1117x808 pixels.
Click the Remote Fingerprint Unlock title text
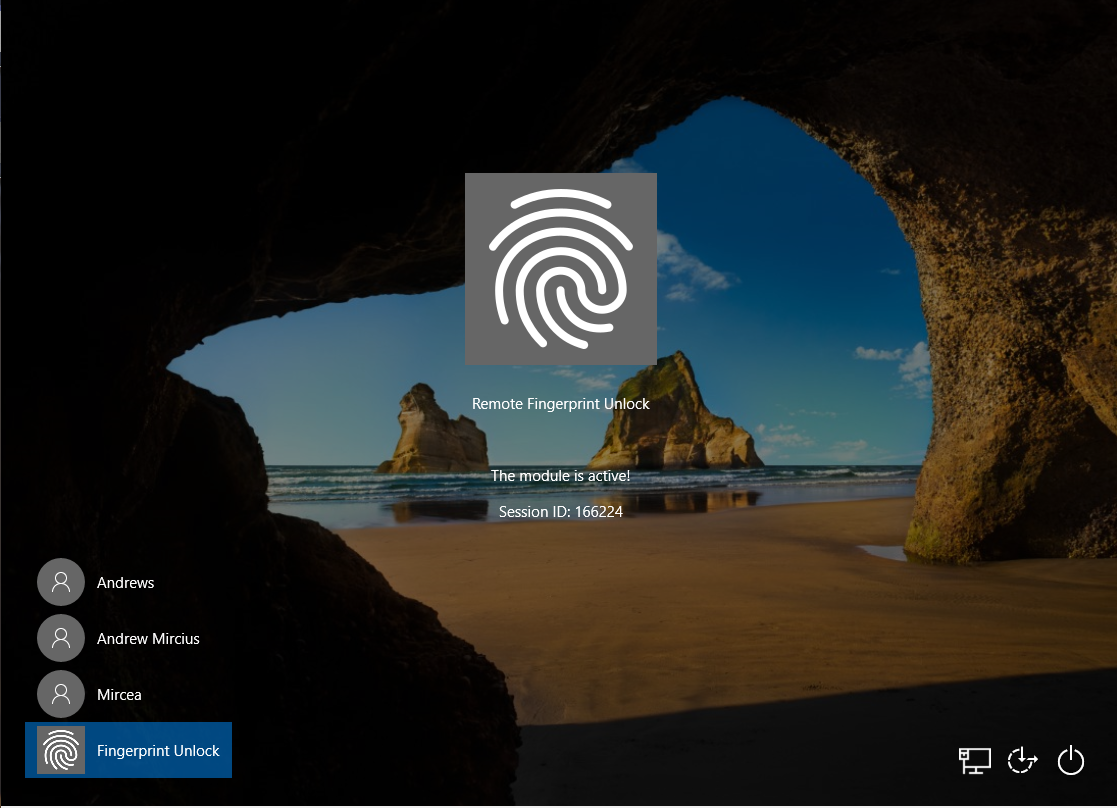click(x=561, y=403)
